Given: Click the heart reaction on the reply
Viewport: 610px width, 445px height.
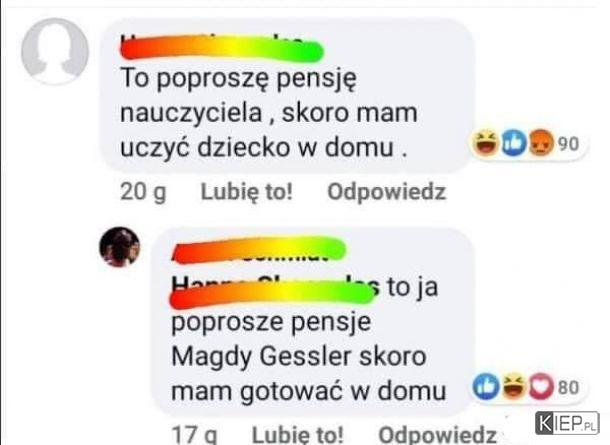Looking at the screenshot, I should (x=540, y=387).
